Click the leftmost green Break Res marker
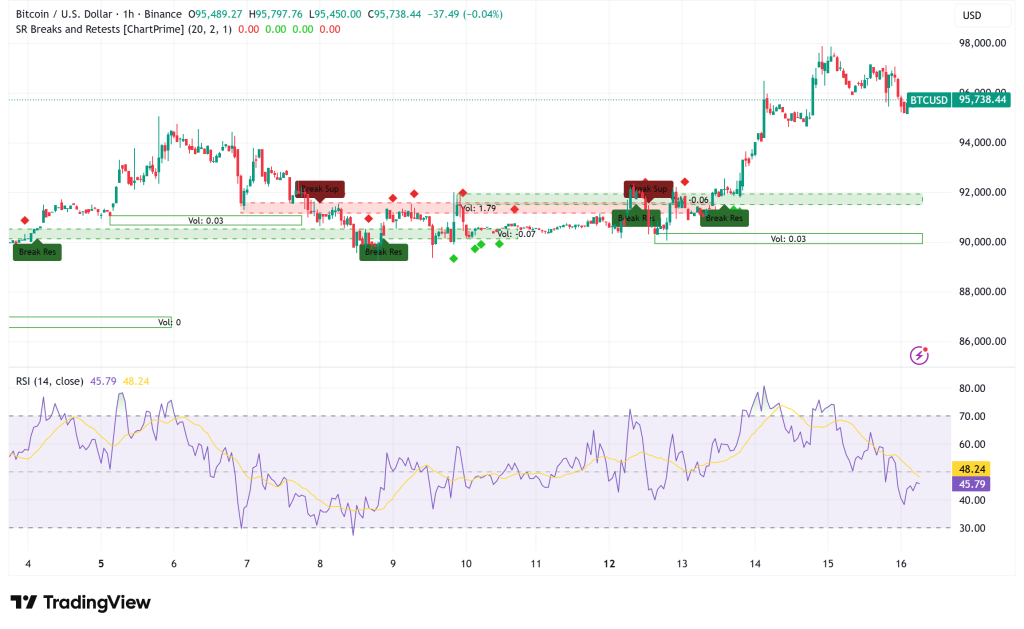Viewport: 1024px width, 629px height. coord(36,252)
